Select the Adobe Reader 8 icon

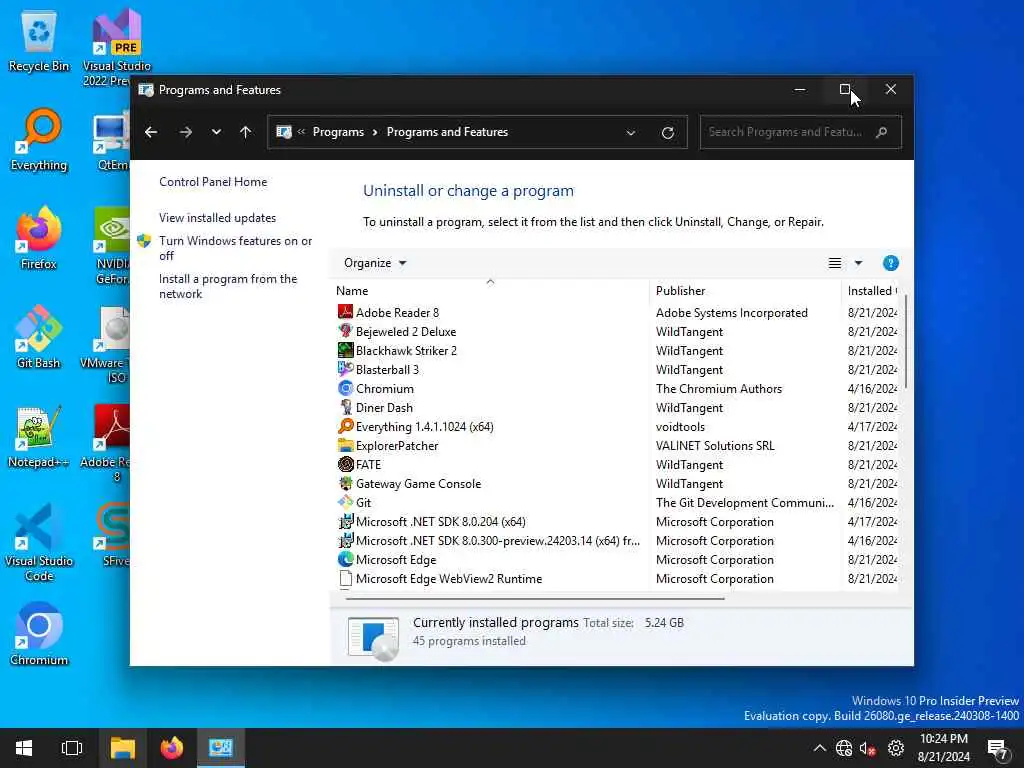pyautogui.click(x=345, y=312)
